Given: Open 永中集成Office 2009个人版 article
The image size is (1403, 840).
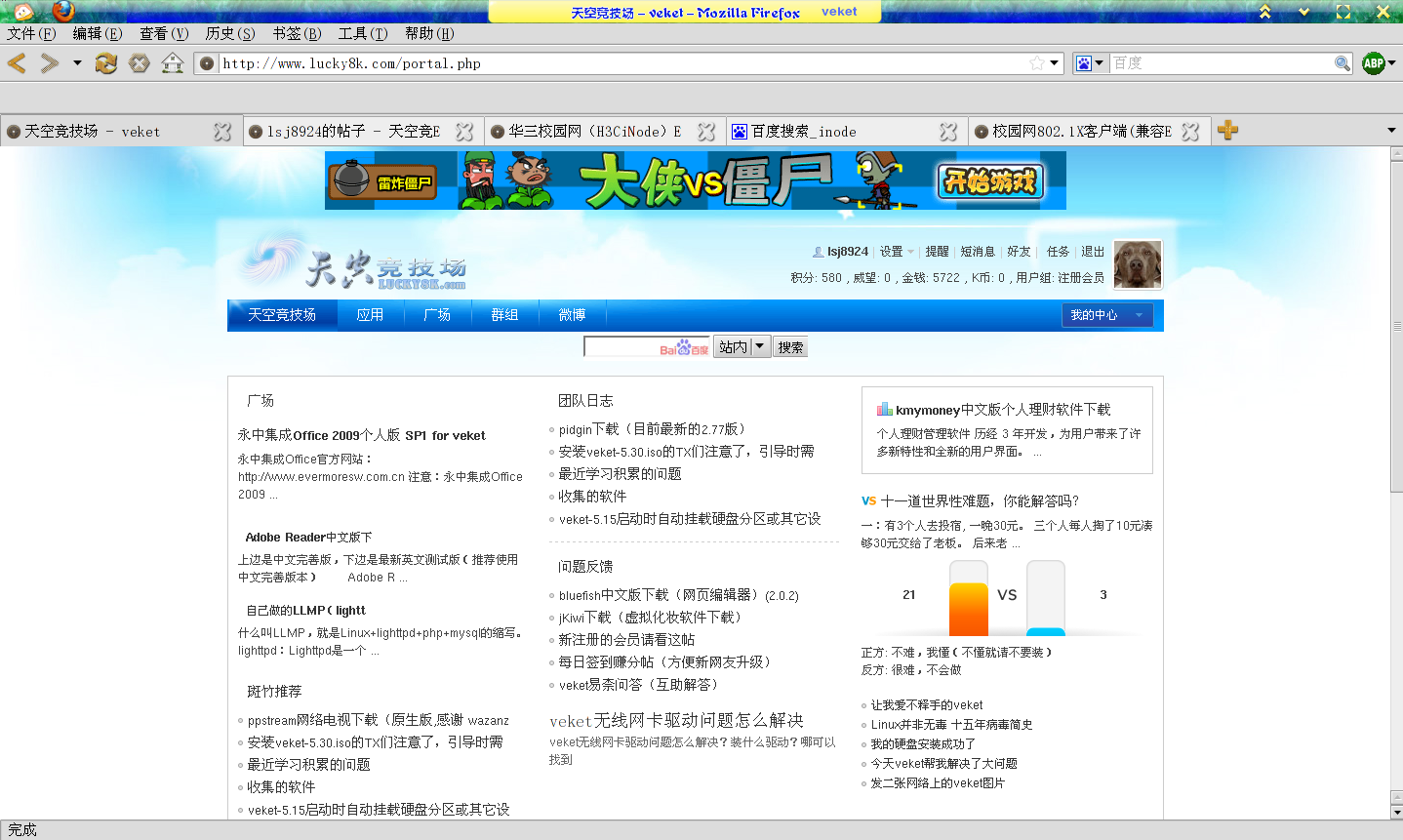Looking at the screenshot, I should 361,435.
